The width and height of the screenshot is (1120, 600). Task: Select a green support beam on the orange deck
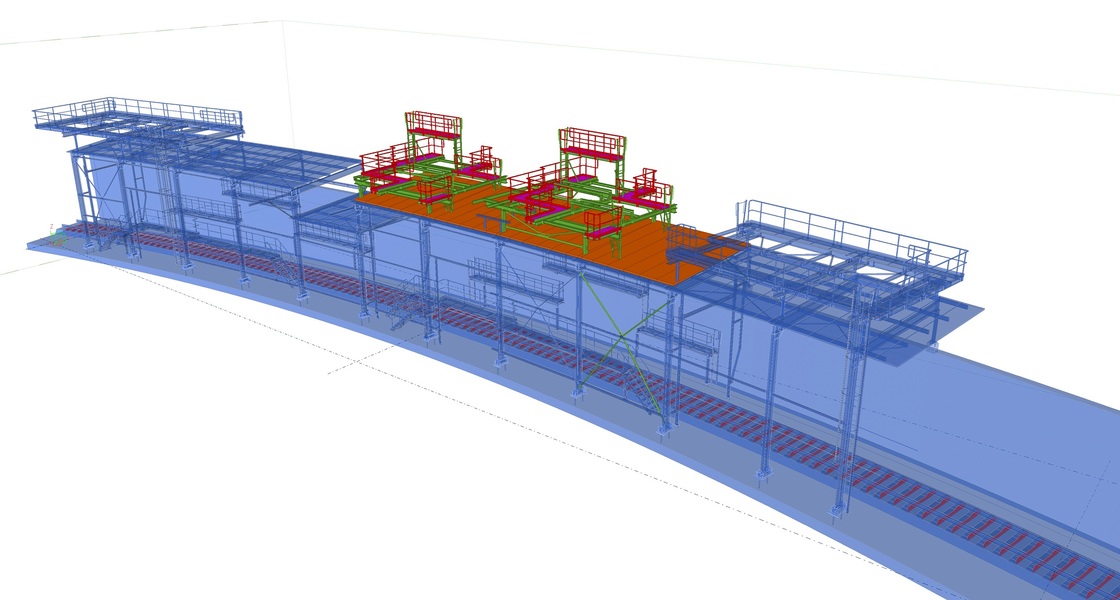click(x=480, y=199)
